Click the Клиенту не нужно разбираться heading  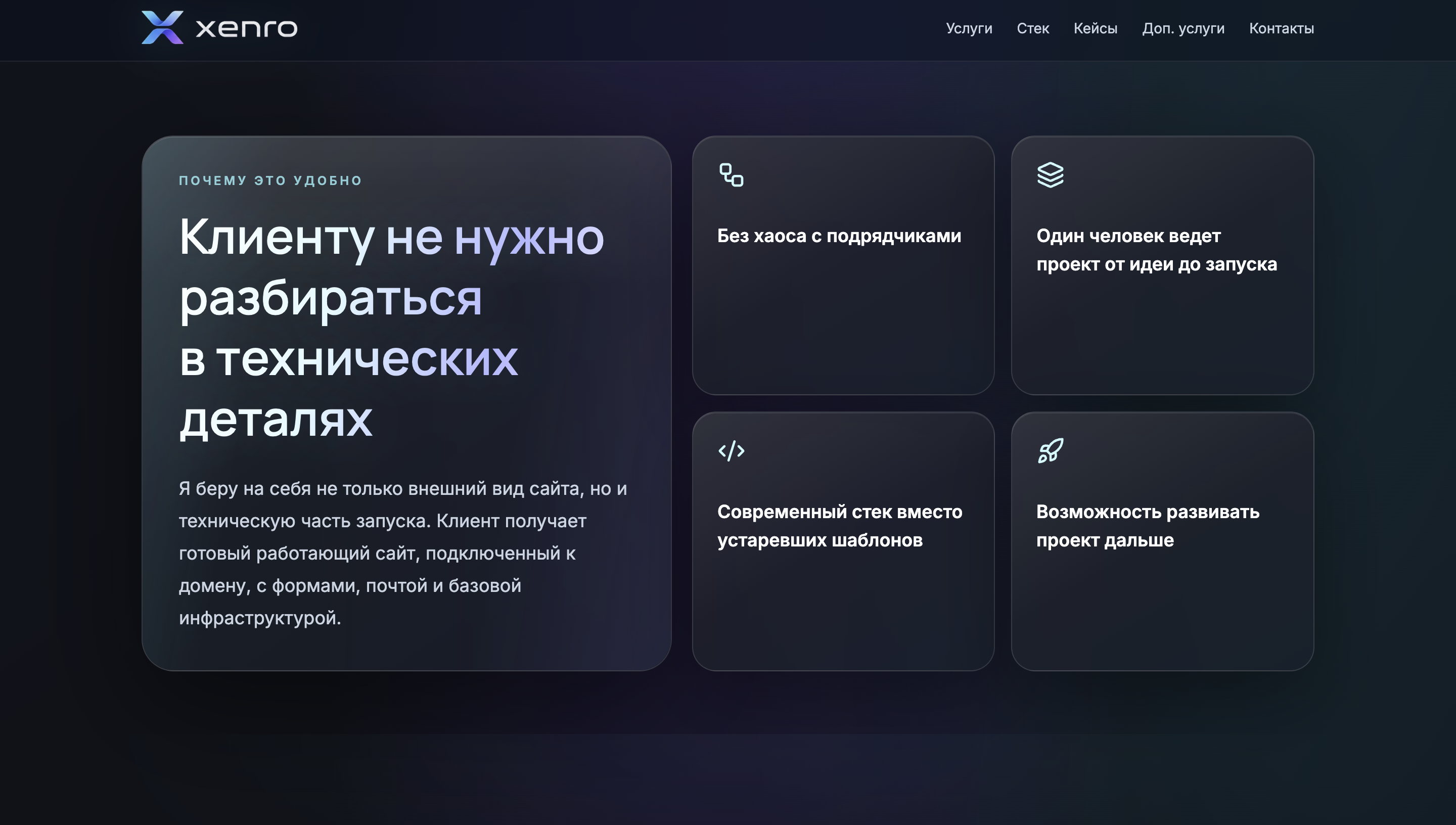[391, 328]
